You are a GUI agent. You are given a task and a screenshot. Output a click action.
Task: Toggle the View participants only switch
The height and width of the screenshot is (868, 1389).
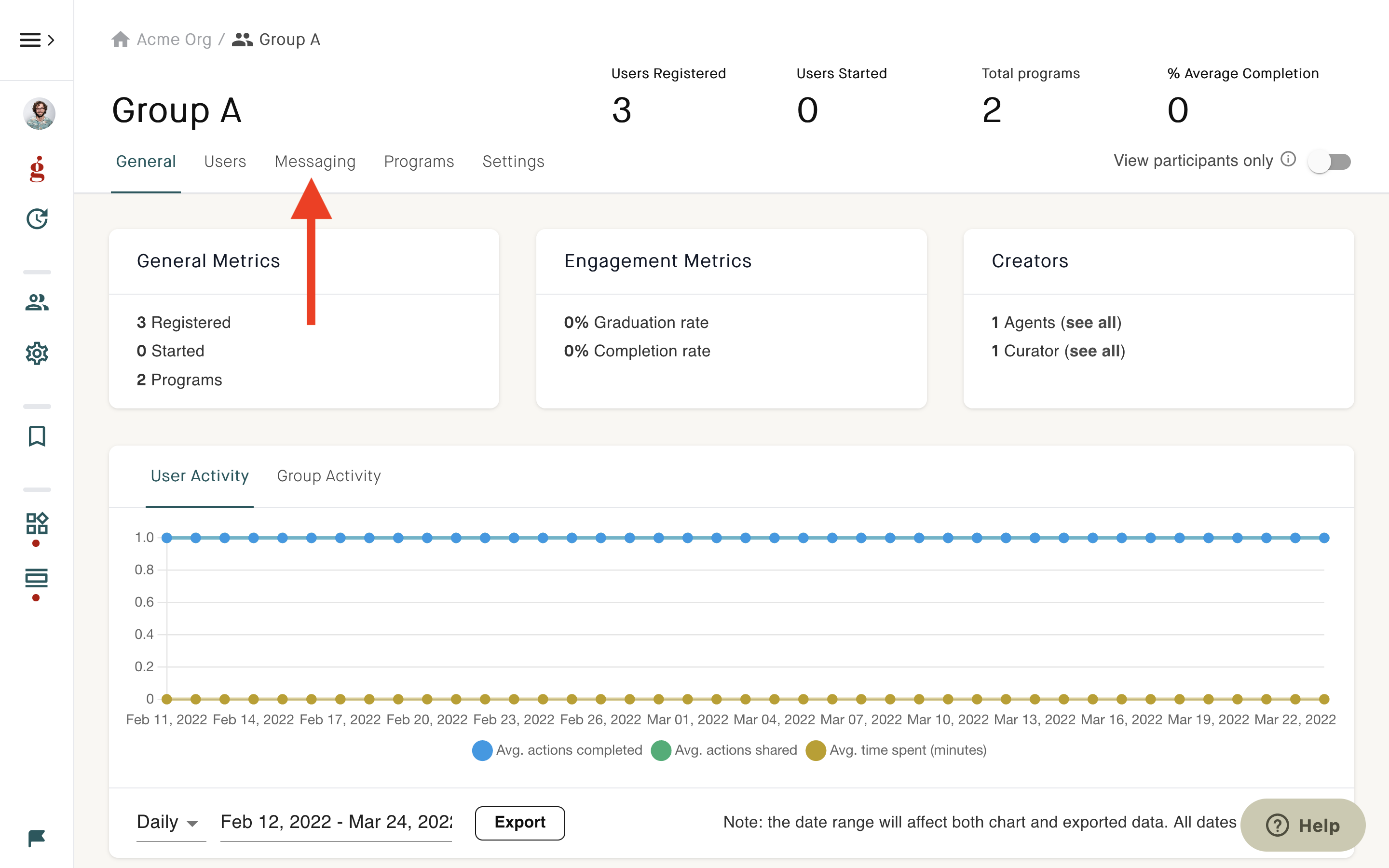(1329, 162)
